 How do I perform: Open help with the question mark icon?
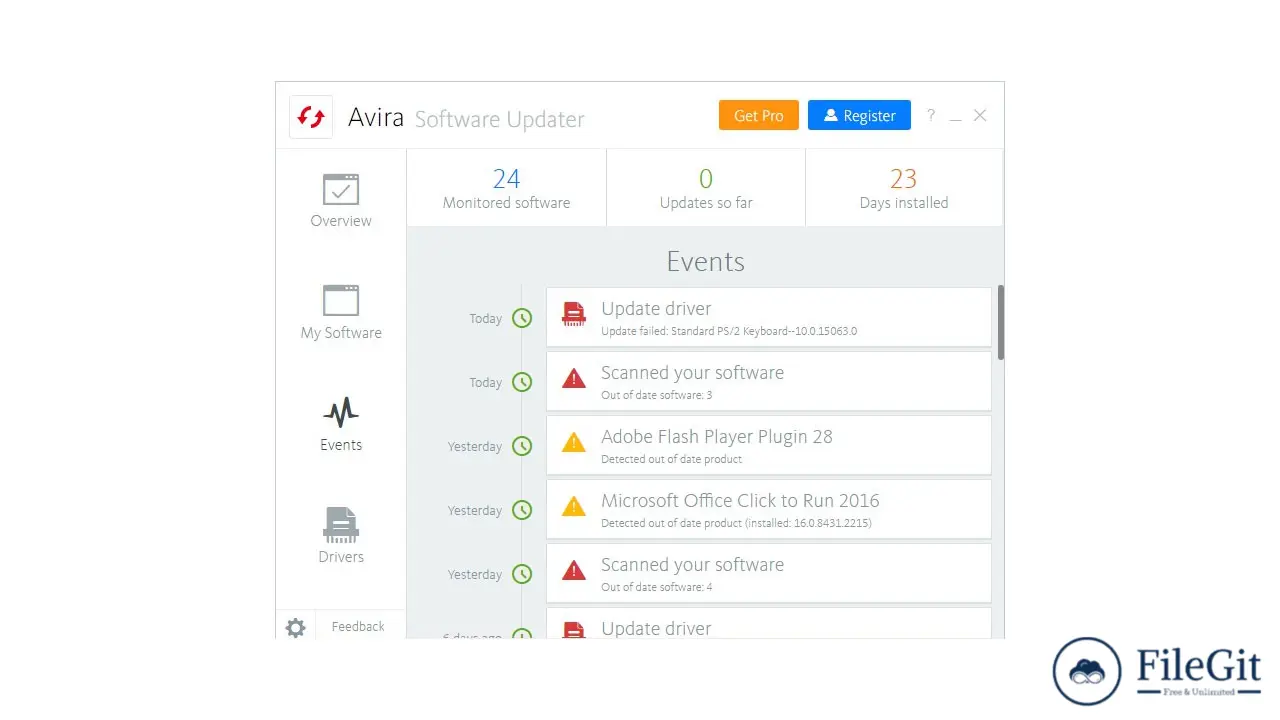(x=931, y=115)
